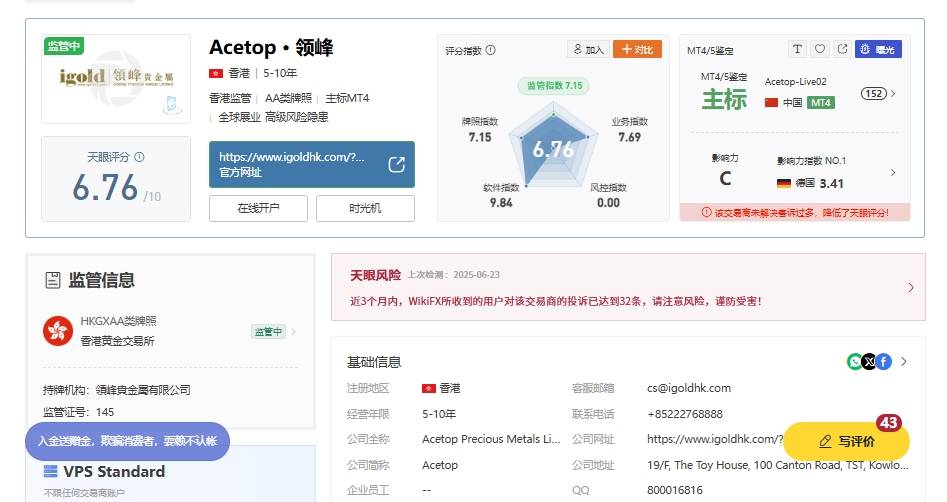Click the Acetop Precious Metals company name

(491, 440)
